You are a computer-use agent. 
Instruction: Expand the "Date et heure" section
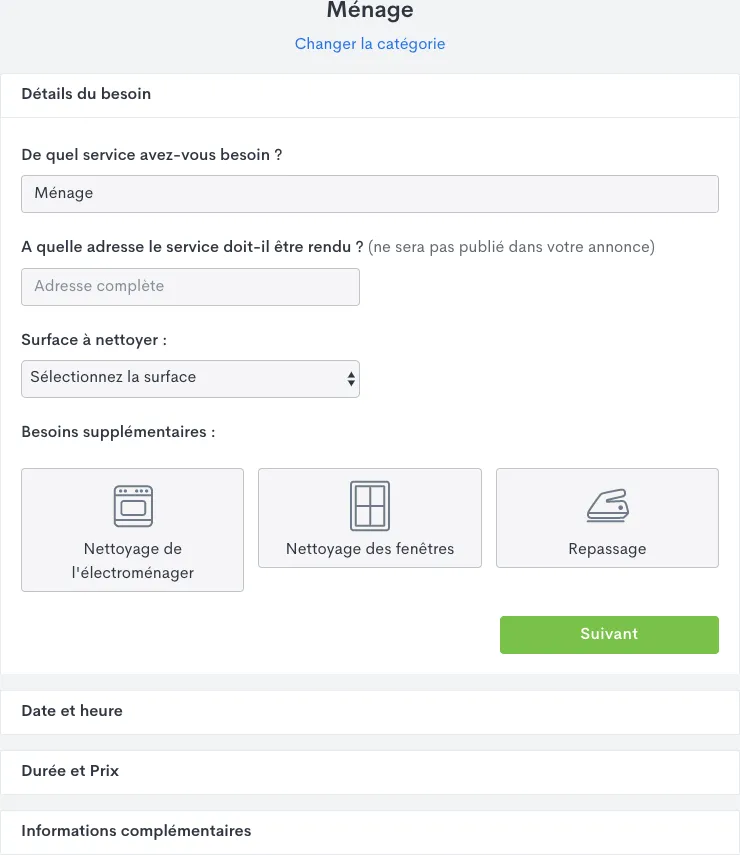(72, 711)
